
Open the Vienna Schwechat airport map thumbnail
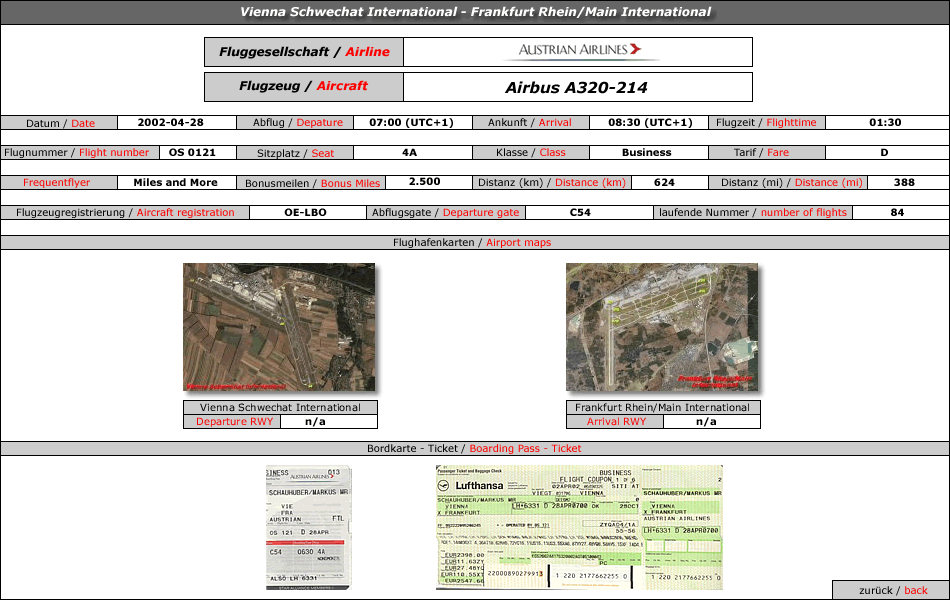click(279, 327)
